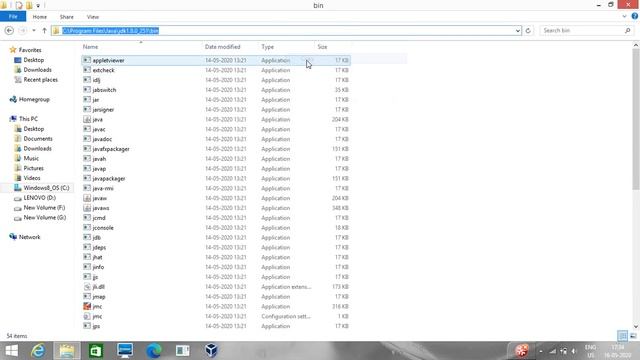Open Recent places in sidebar
Screen dimensions: 640x360
coord(40,80)
